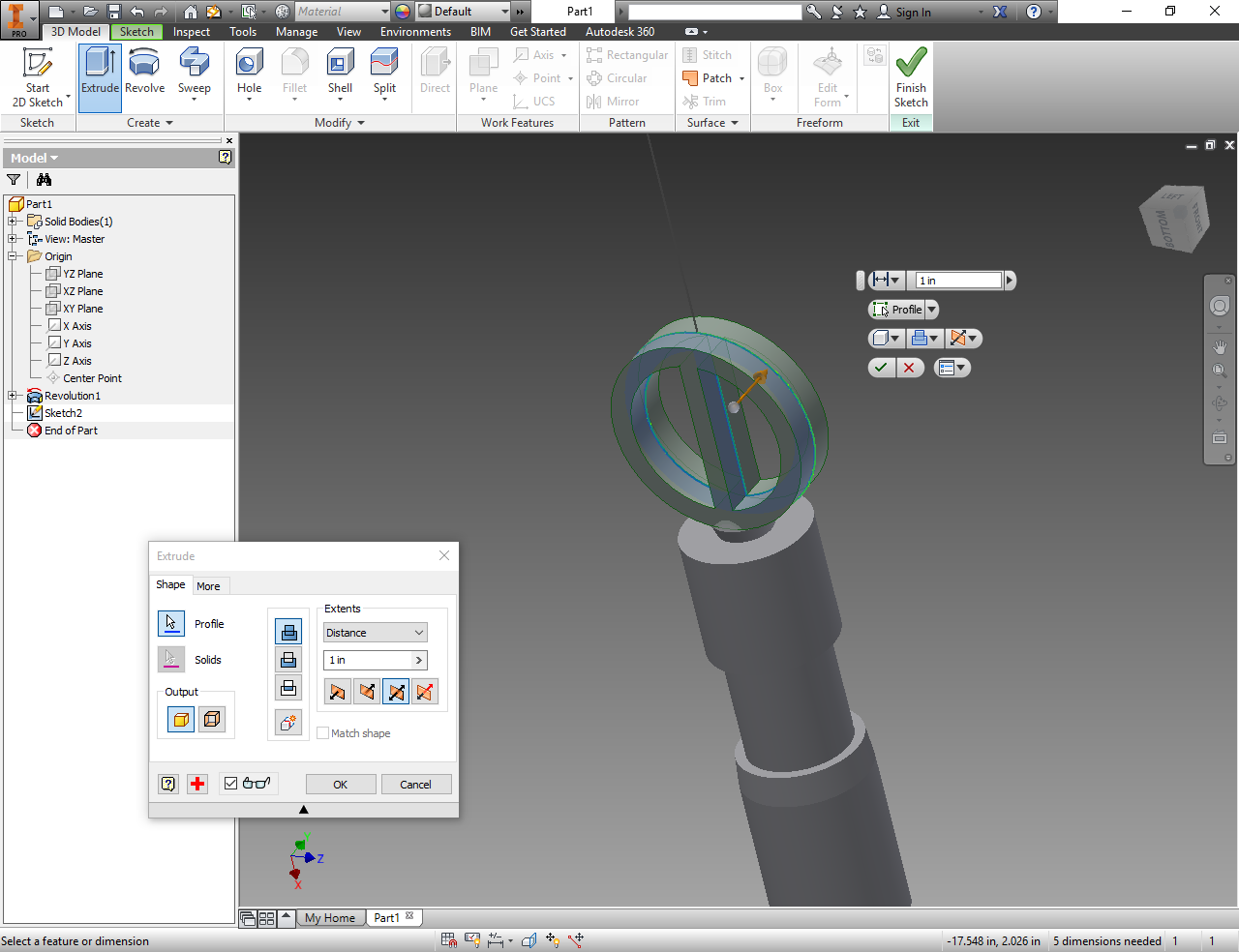Click the Profile selection arrow in dialog
The image size is (1239, 952).
point(170,623)
